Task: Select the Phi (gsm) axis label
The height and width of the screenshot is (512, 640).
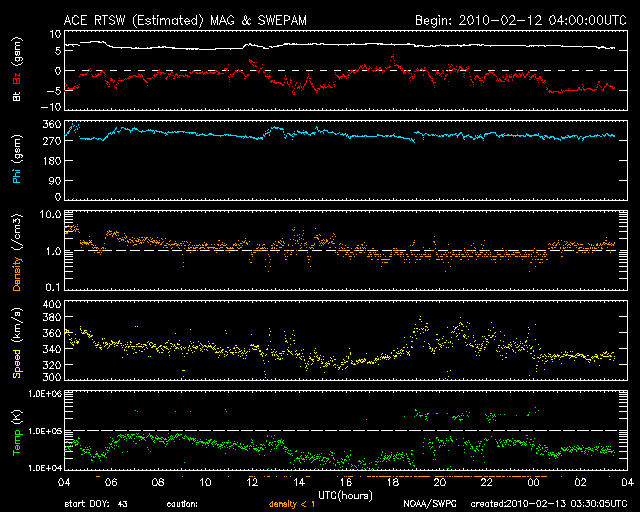Action: click(17, 159)
